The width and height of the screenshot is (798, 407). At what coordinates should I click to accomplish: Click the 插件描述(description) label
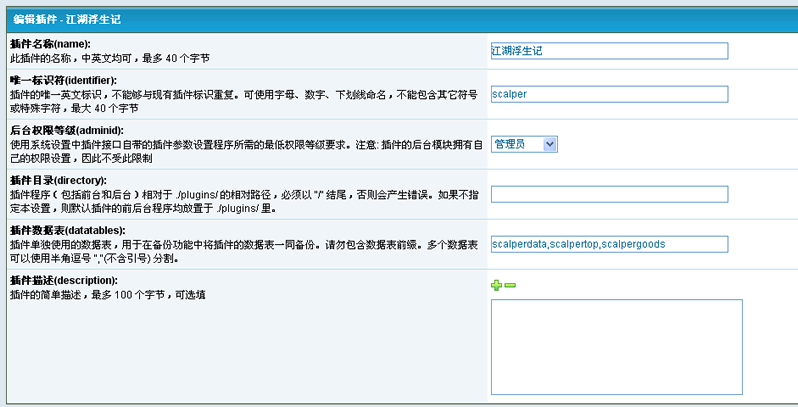click(x=64, y=280)
